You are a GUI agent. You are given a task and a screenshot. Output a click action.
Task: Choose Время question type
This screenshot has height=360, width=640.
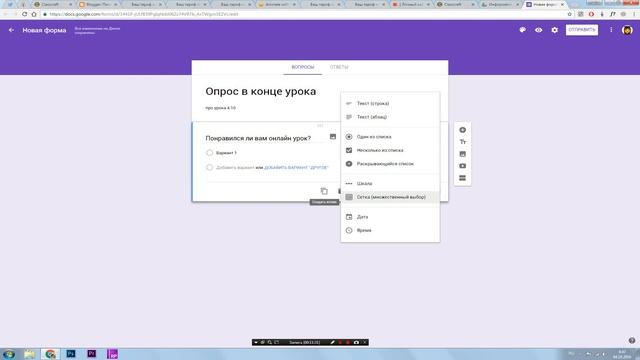pyautogui.click(x=390, y=231)
